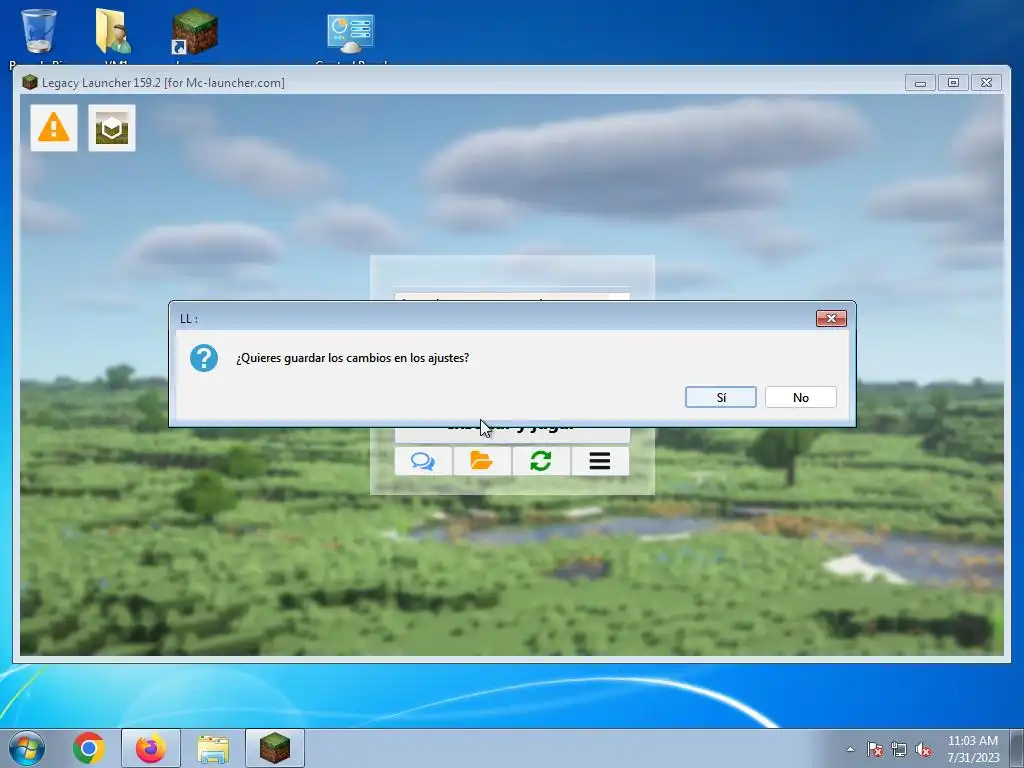Open the Minecraft launcher desktop shortcut
The image size is (1024, 768).
pyautogui.click(x=194, y=31)
